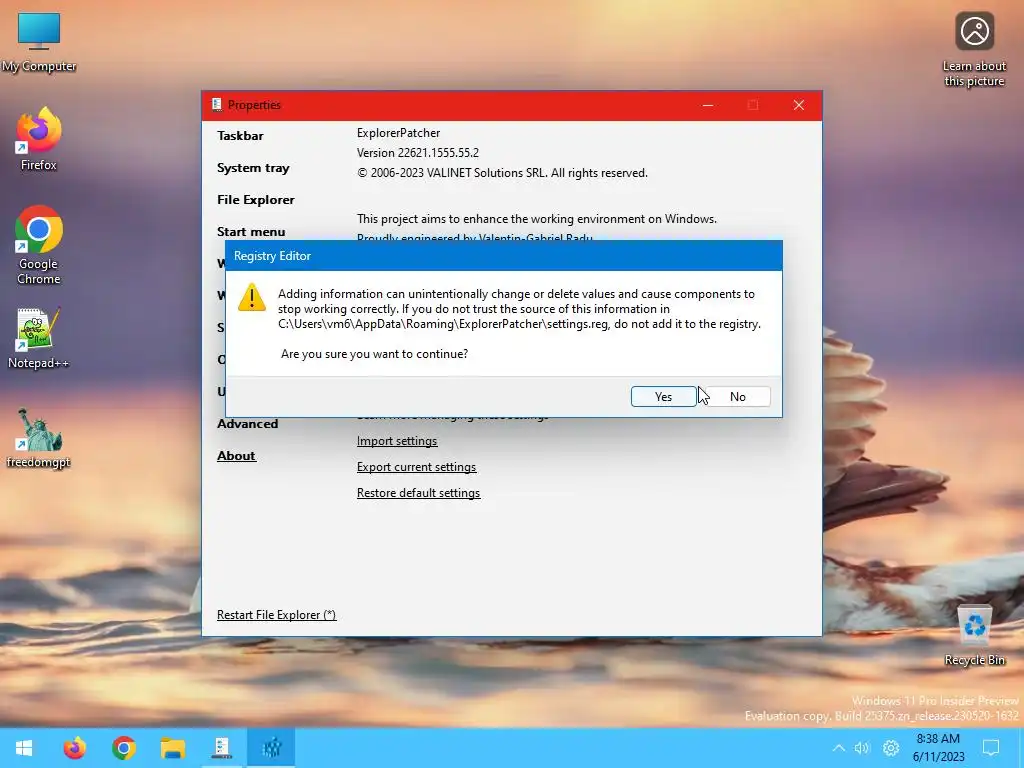Choose No in Registry Editor dialog

point(737,396)
